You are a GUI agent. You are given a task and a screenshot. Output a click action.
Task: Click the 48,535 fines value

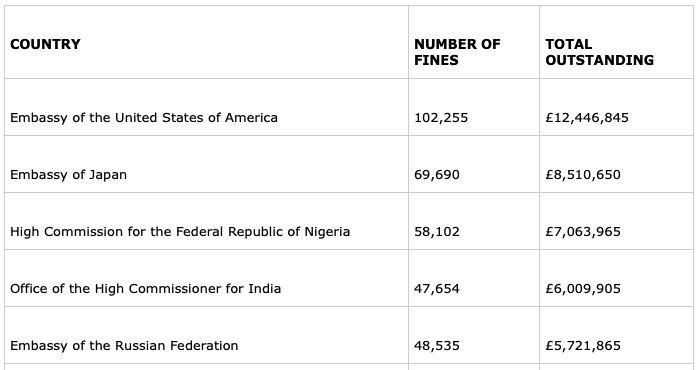coord(436,346)
